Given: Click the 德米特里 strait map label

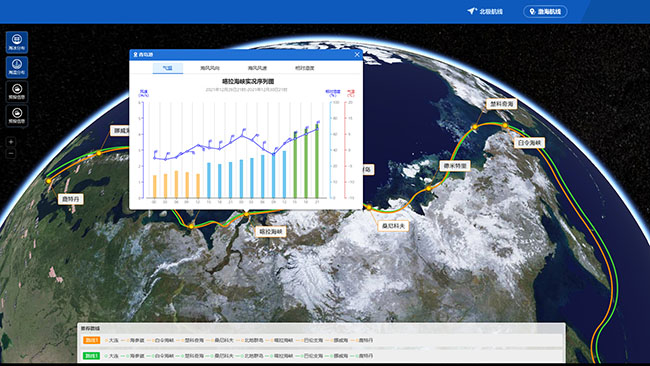Looking at the screenshot, I should pos(455,166).
